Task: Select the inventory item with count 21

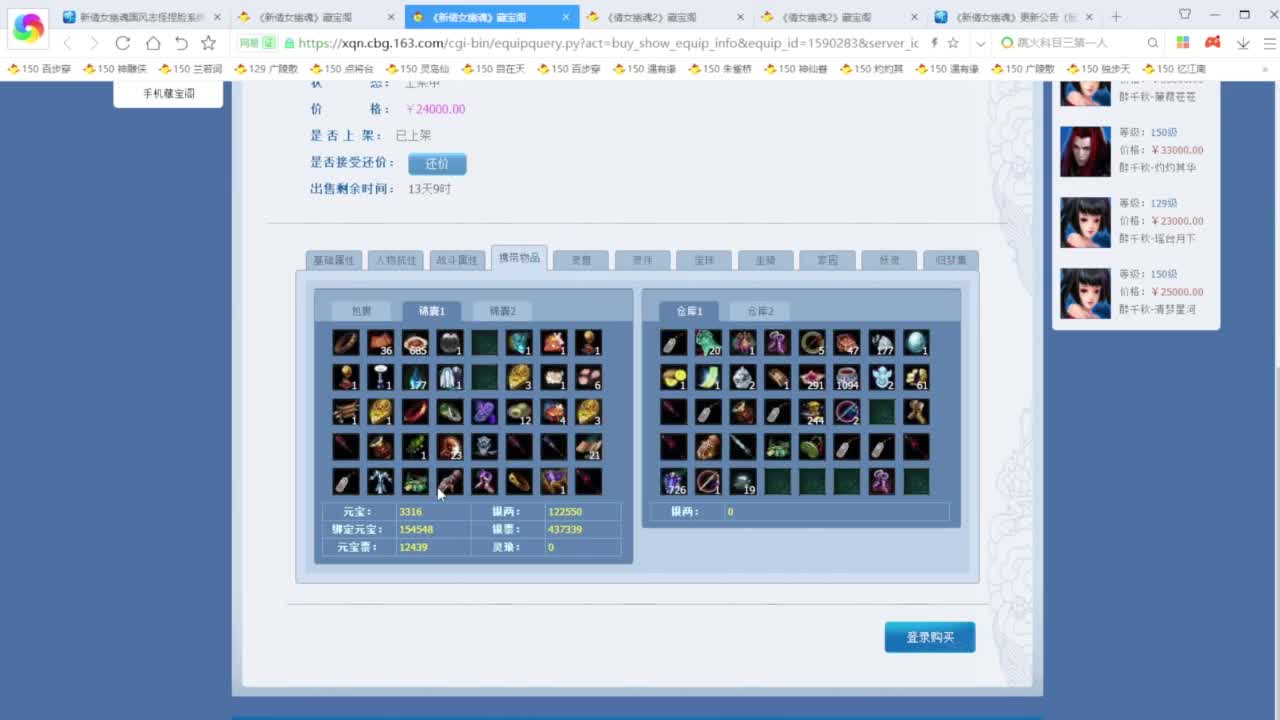Action: click(x=588, y=446)
